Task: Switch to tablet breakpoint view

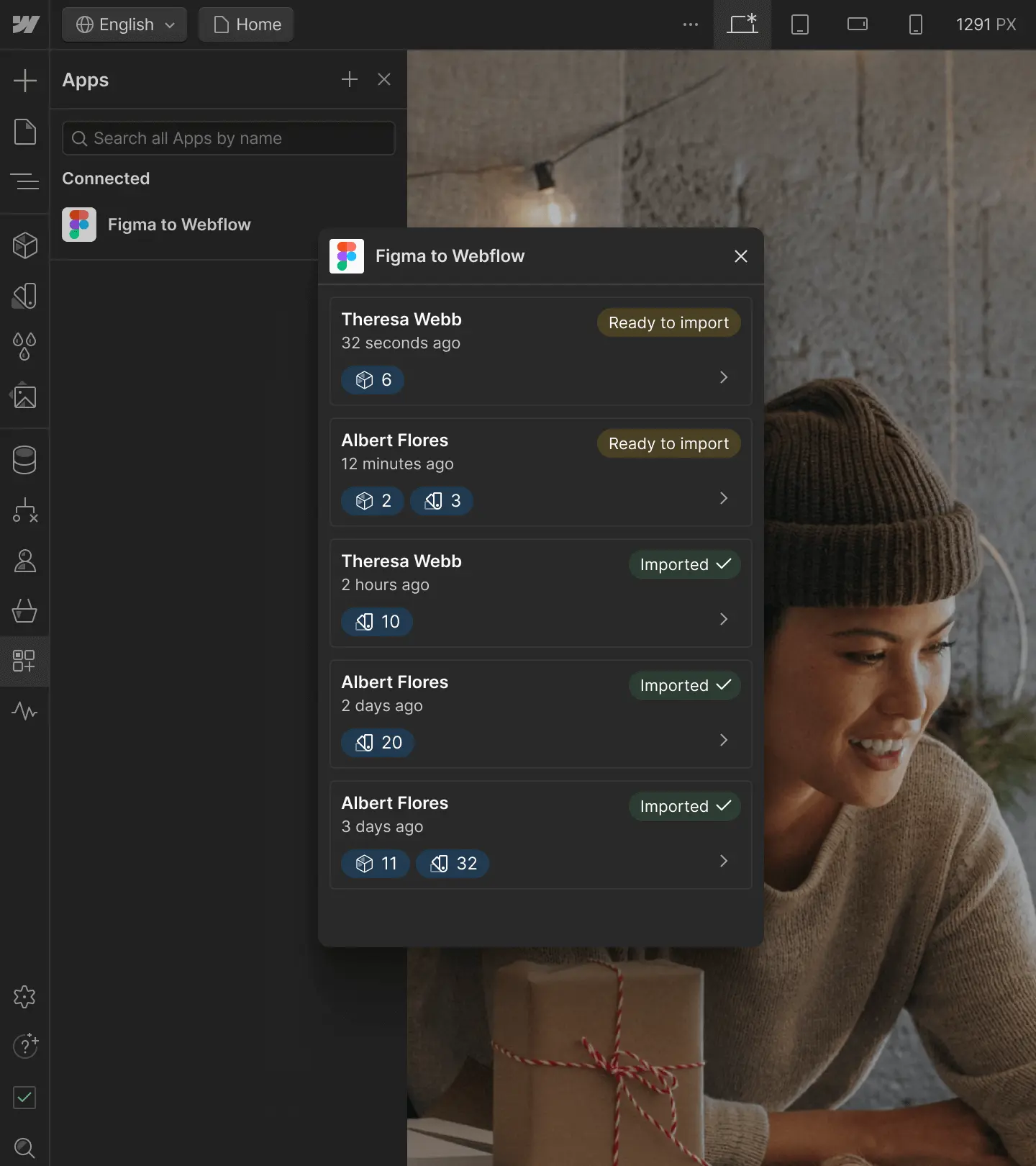Action: click(x=800, y=24)
